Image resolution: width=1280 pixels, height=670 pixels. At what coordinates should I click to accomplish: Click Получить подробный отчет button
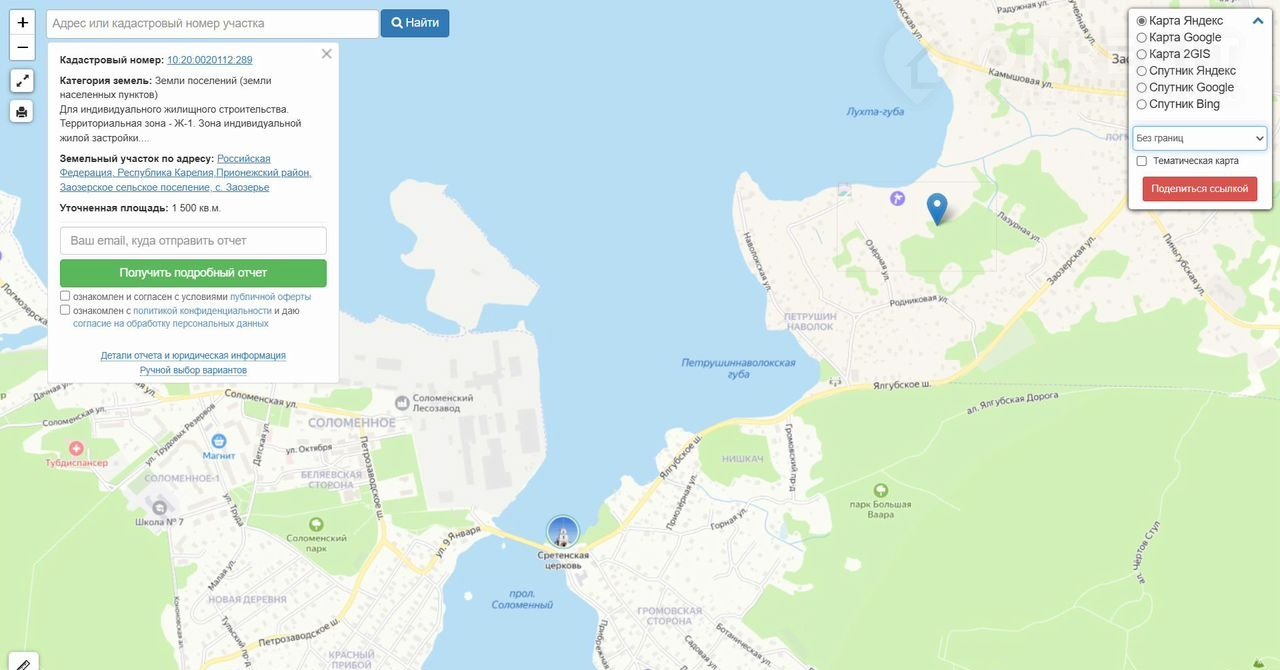click(193, 273)
